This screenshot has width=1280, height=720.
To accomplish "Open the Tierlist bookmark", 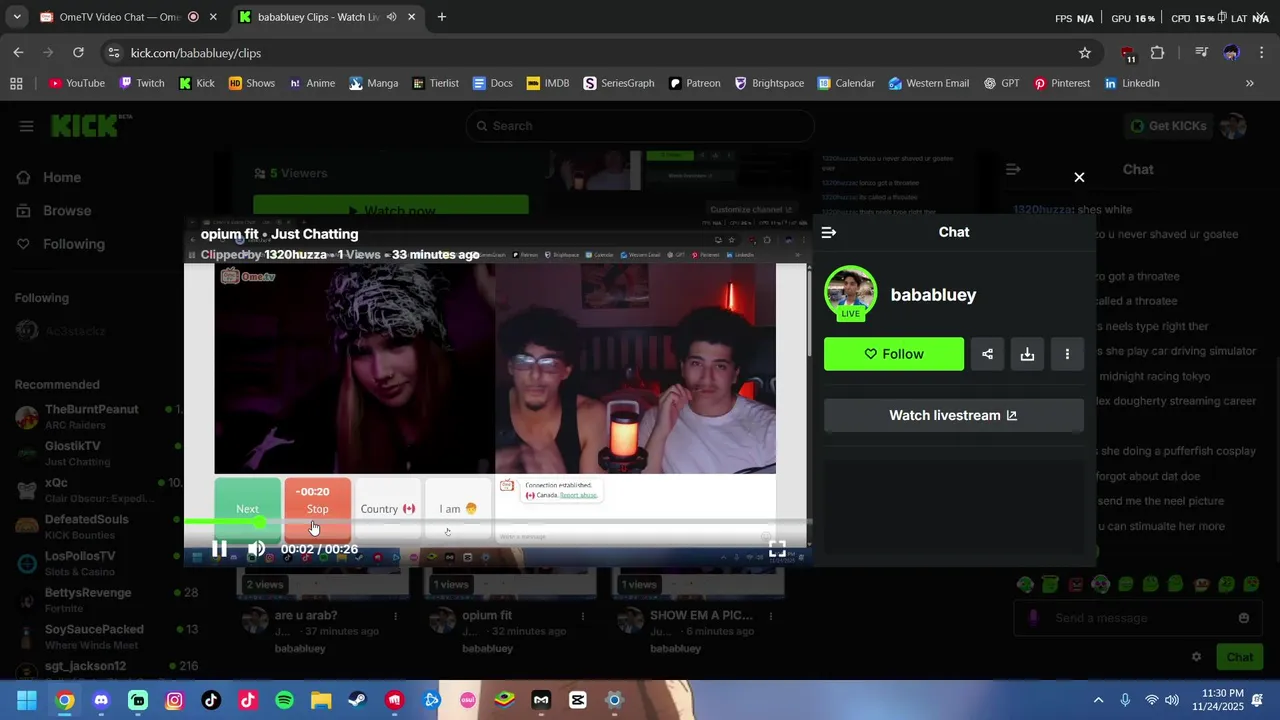I will click(x=435, y=84).
